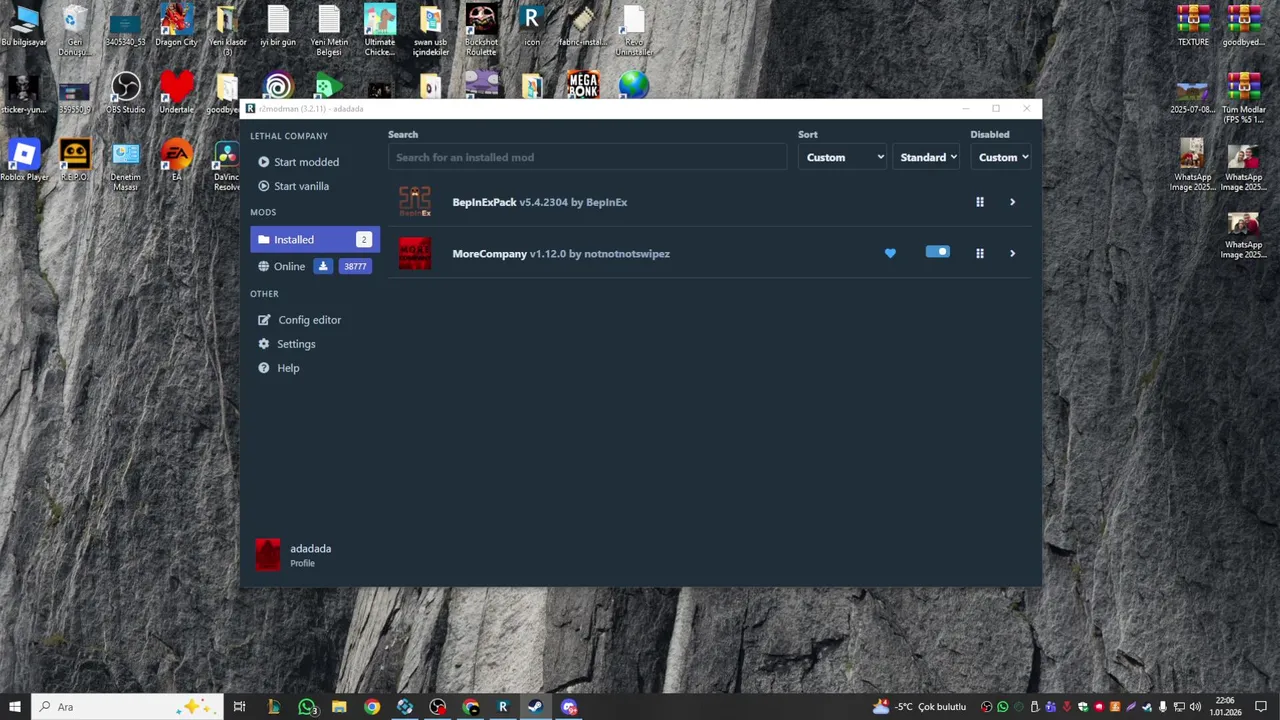Image resolution: width=1280 pixels, height=720 pixels.
Task: Select the Dragon City desktop icon
Action: [x=176, y=26]
